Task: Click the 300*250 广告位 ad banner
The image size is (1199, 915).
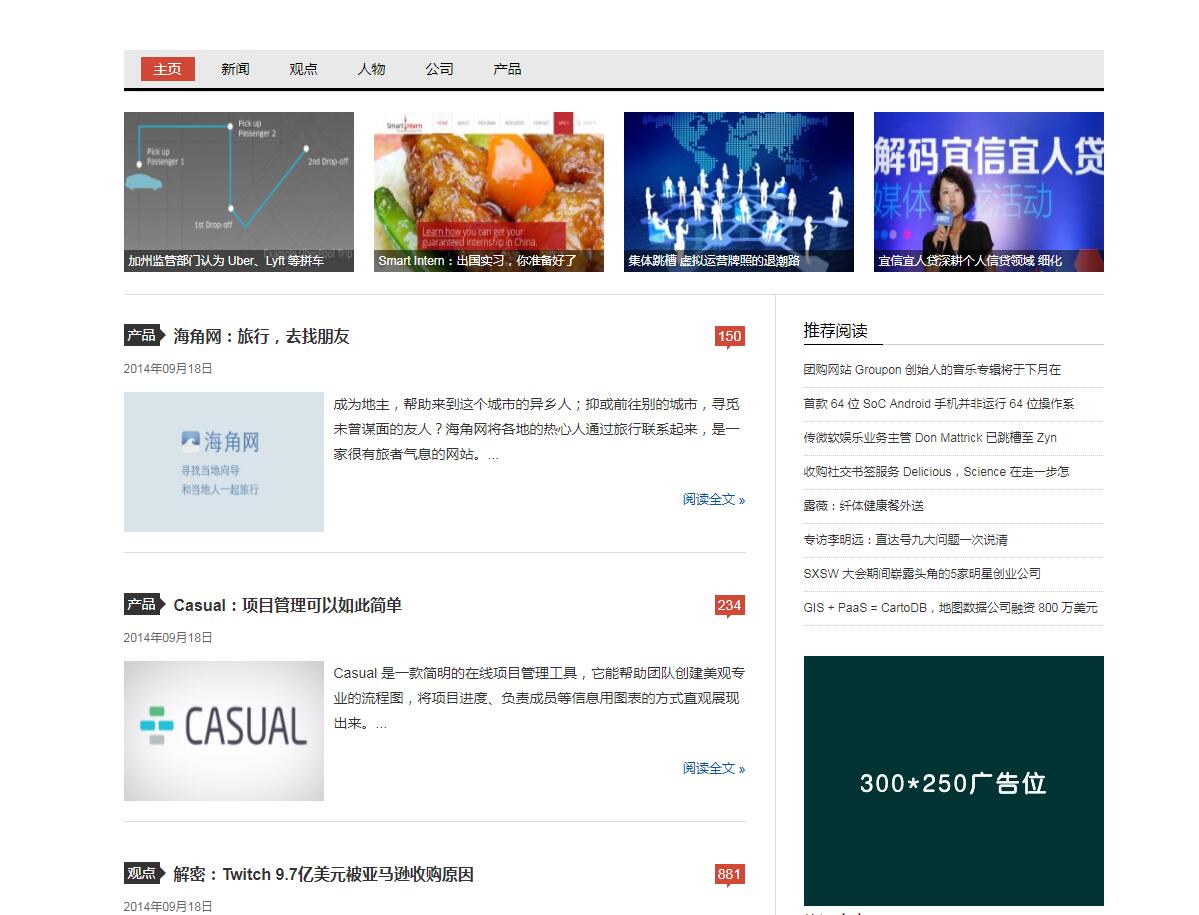Action: [953, 781]
